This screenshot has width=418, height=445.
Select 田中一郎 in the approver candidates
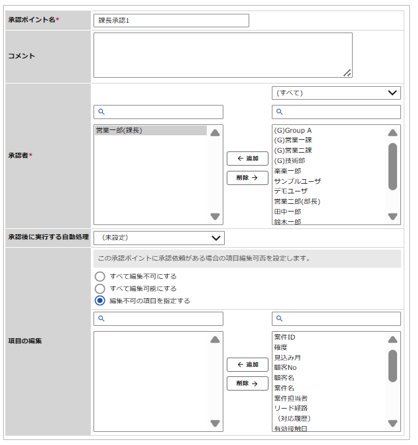coord(287,212)
